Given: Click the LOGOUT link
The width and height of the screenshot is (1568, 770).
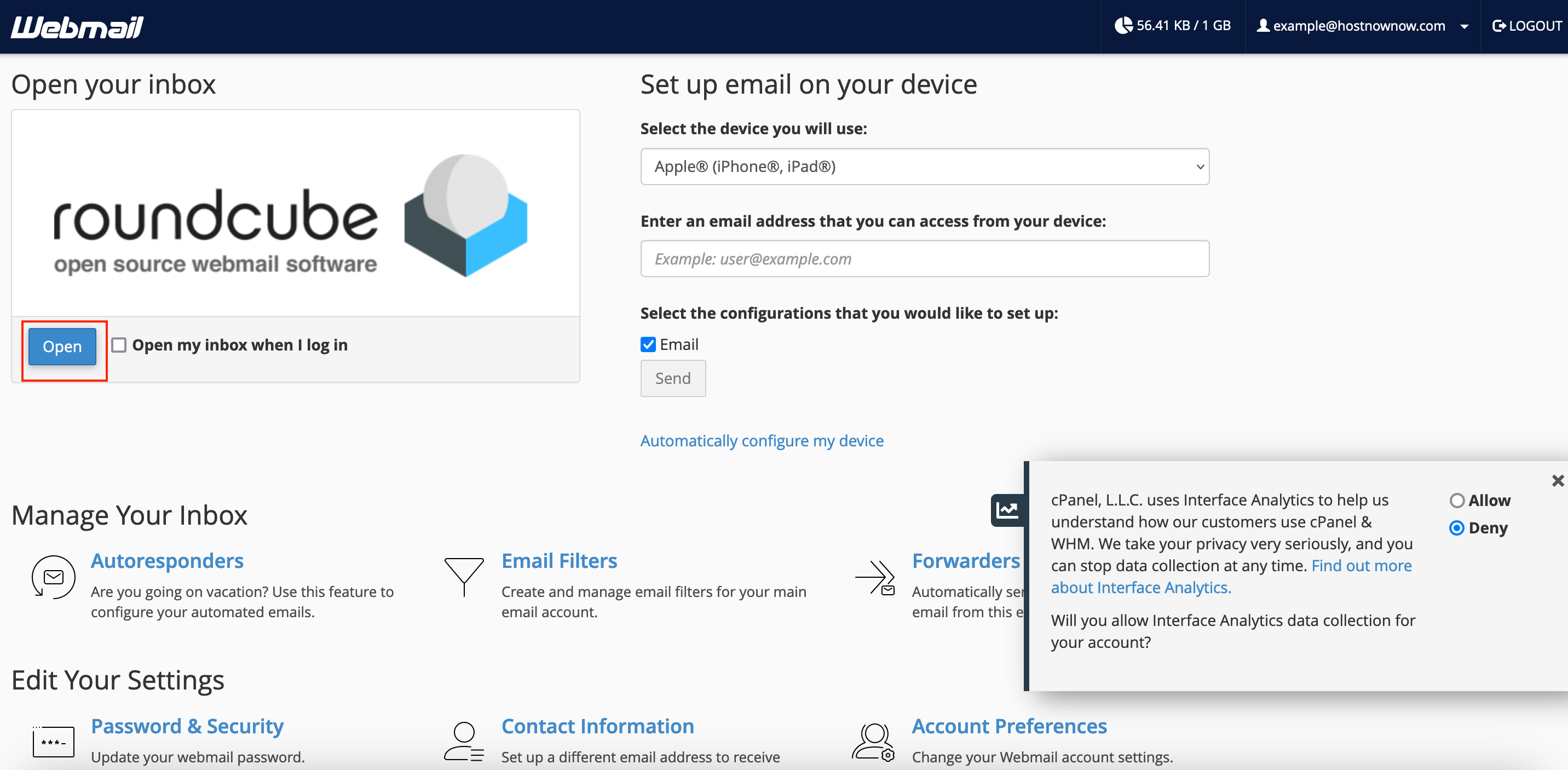Looking at the screenshot, I should 1527,26.
